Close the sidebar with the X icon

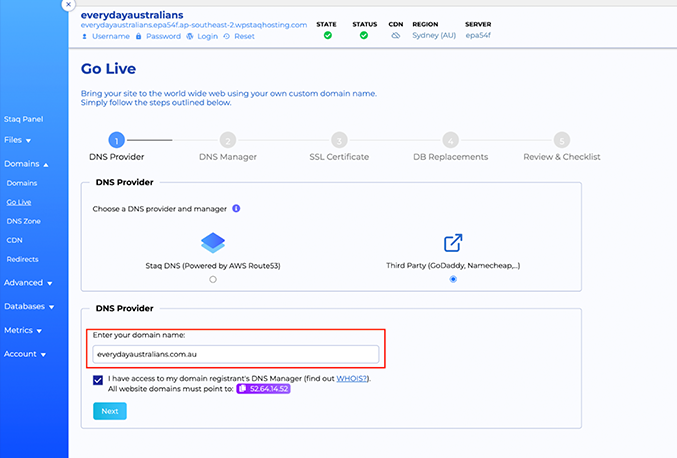[x=68, y=4]
